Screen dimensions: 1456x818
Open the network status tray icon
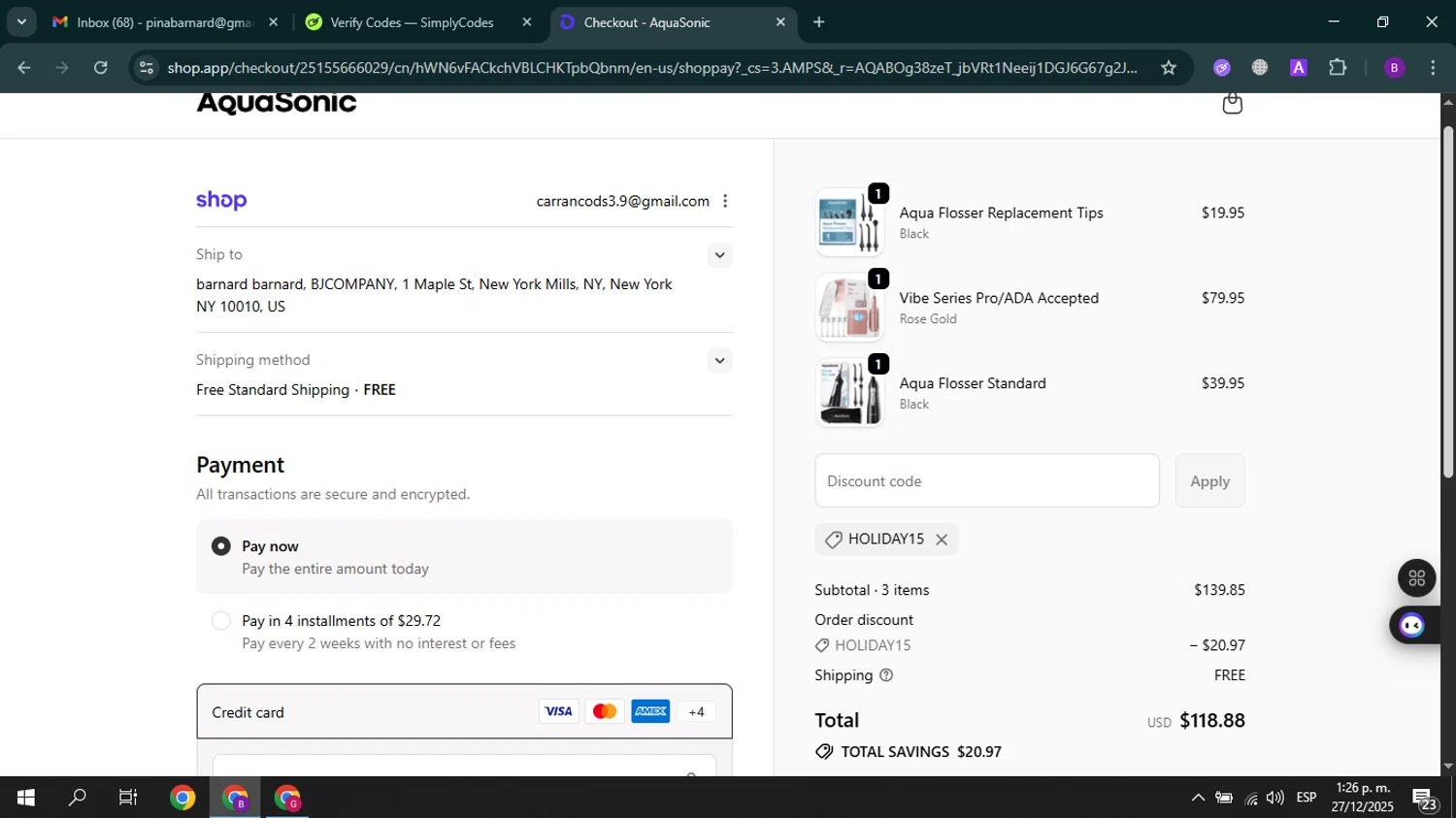point(1251,798)
